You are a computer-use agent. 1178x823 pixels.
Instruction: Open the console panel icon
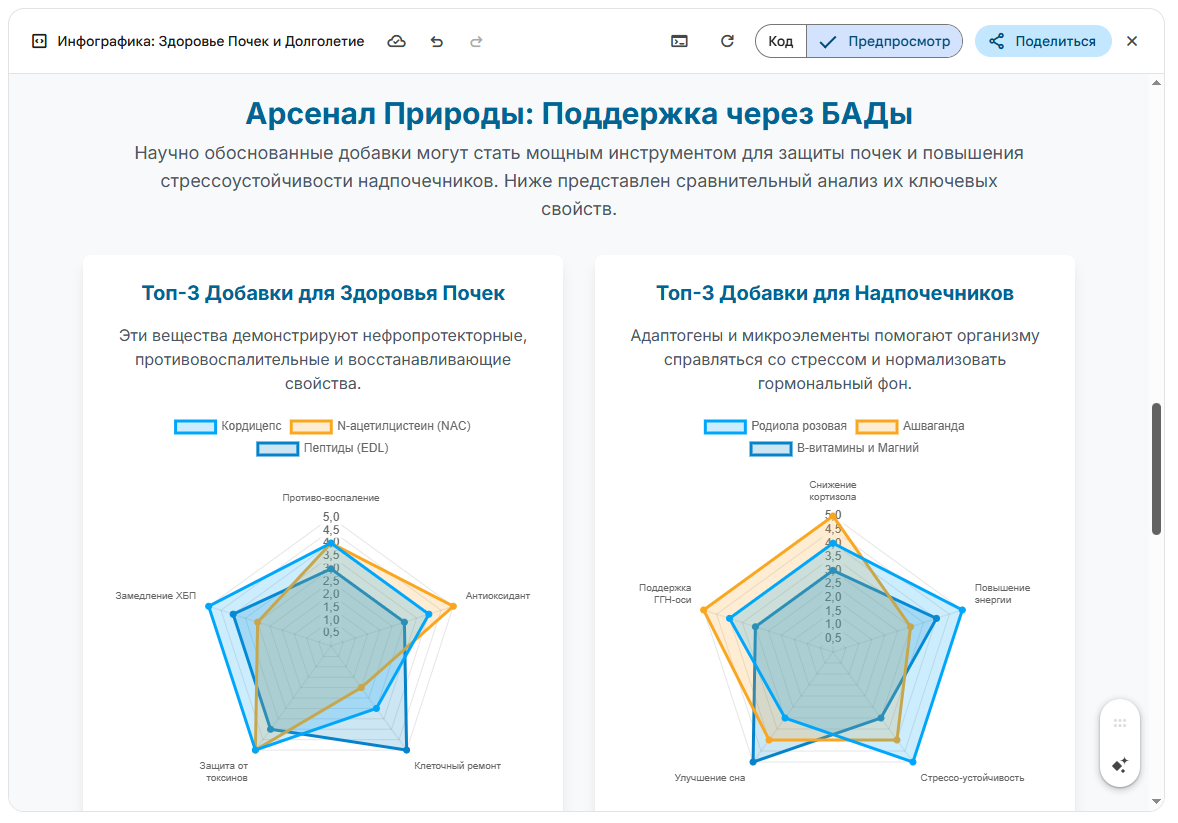pyautogui.click(x=679, y=41)
